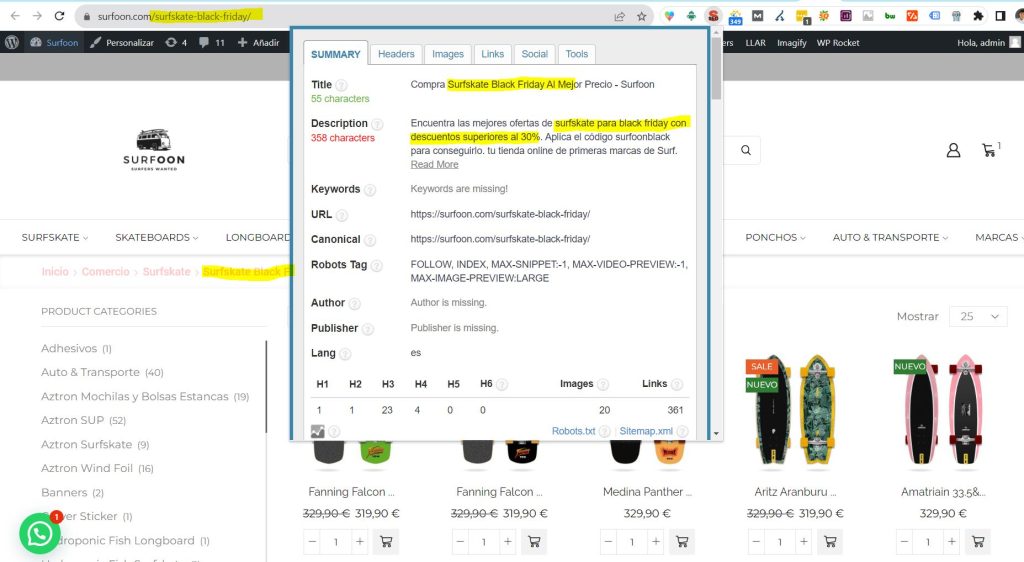This screenshot has height=562, width=1024.
Task: Open the Añadir admin bar item
Action: coord(259,42)
